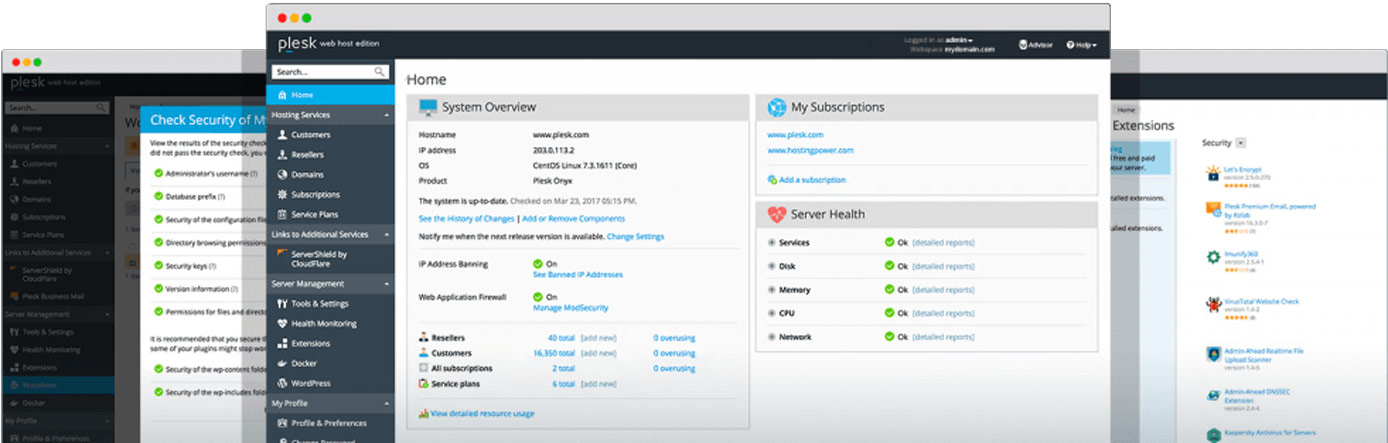Click Add or Remove Components link
Image resolution: width=1388 pixels, height=443 pixels.
pyautogui.click(x=573, y=219)
